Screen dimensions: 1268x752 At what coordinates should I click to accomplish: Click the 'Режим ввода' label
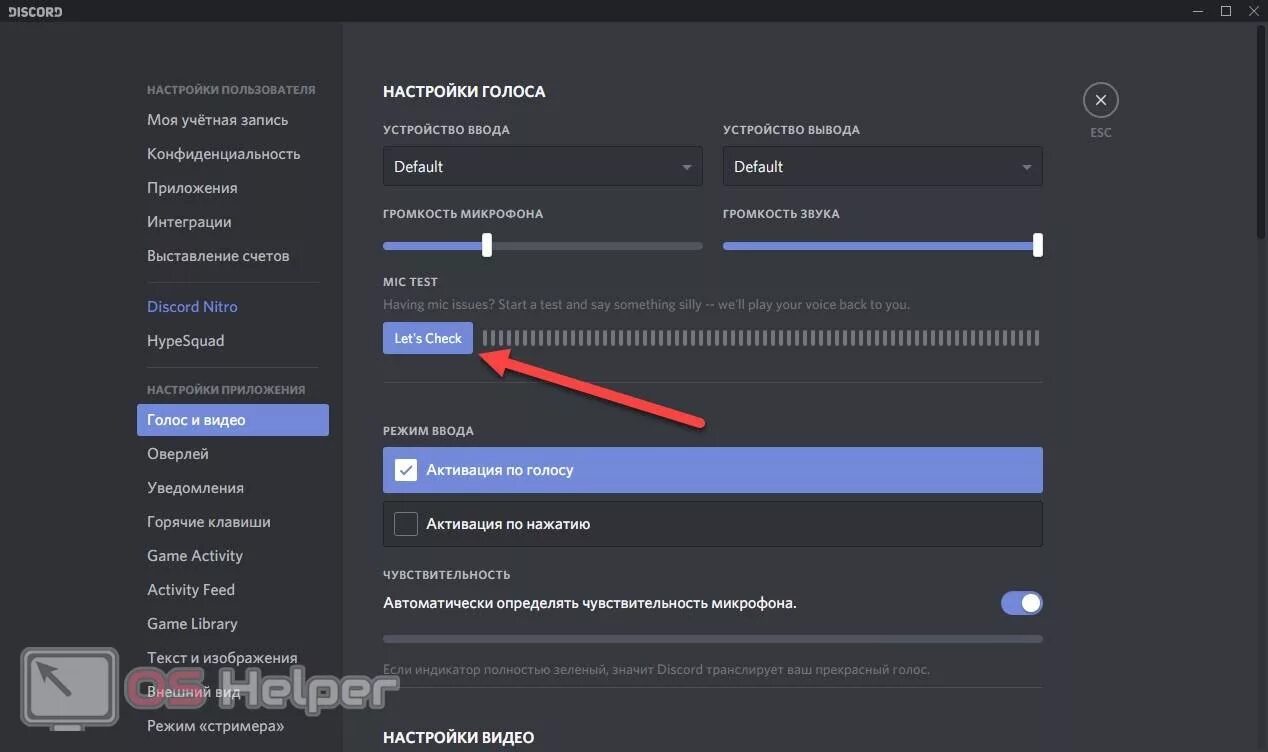(x=428, y=431)
